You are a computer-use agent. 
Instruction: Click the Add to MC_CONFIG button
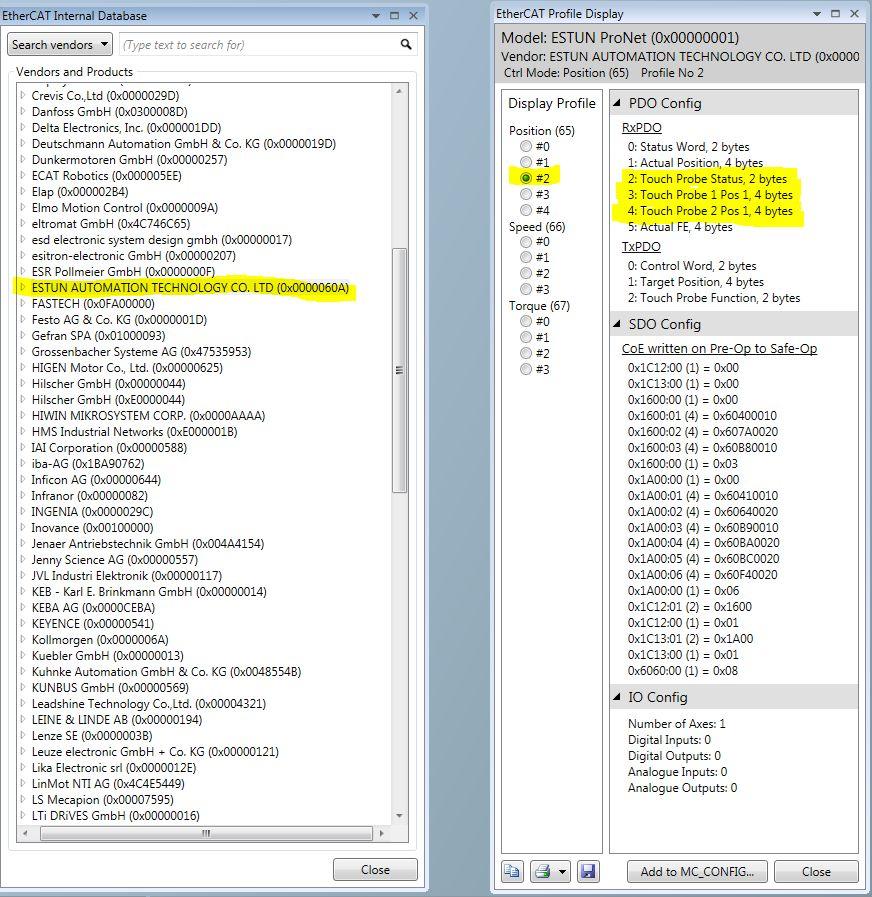point(697,871)
